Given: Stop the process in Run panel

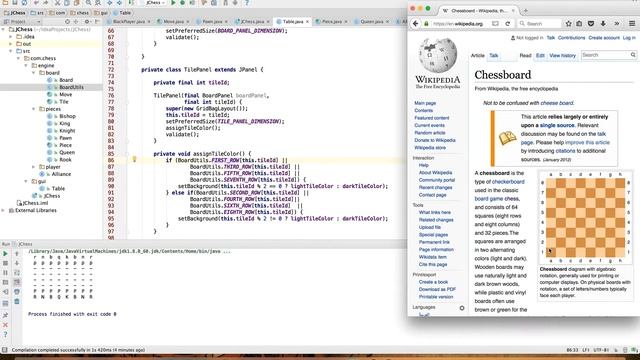Looking at the screenshot, I should pyautogui.click(x=5, y=263).
